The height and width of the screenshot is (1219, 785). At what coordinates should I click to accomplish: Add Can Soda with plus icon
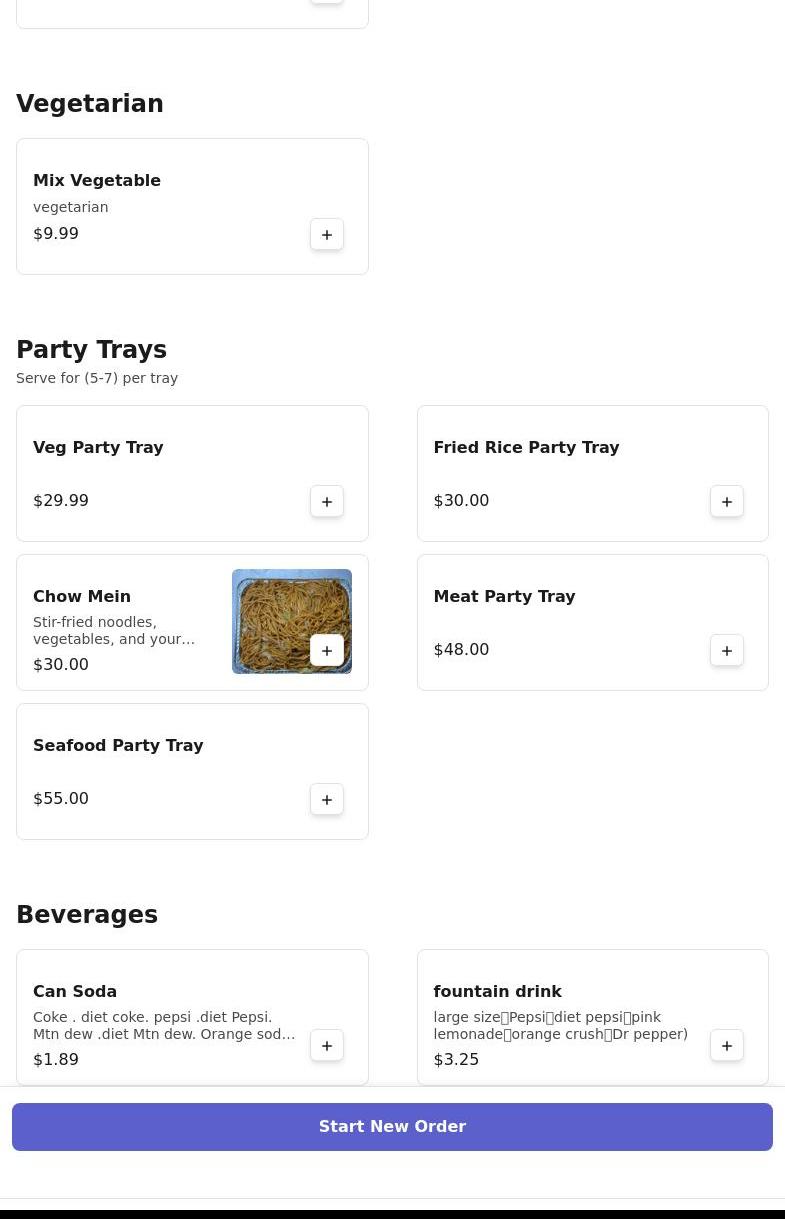pos(327,1046)
